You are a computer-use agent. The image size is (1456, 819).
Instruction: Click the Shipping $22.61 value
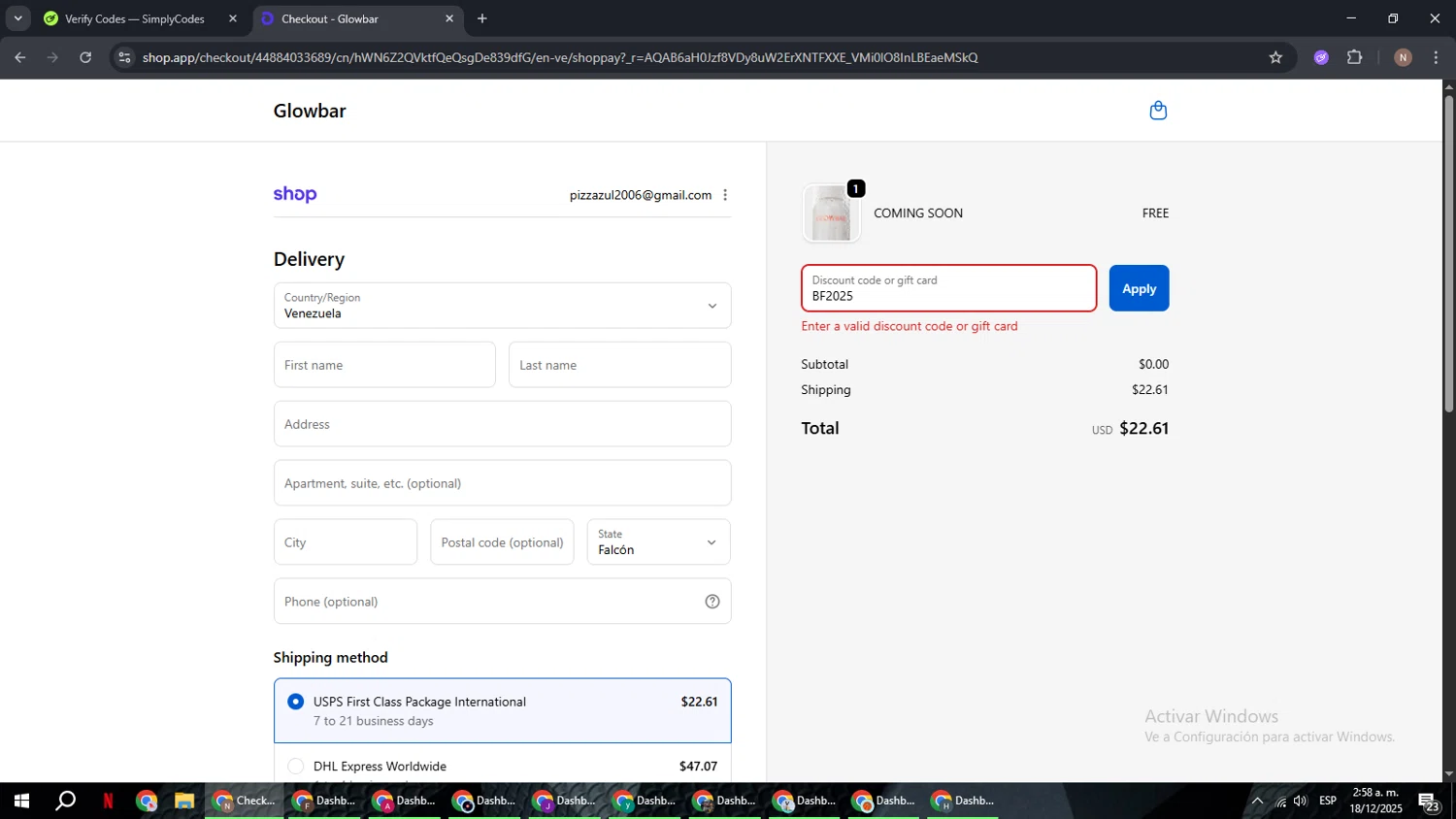click(x=1150, y=389)
